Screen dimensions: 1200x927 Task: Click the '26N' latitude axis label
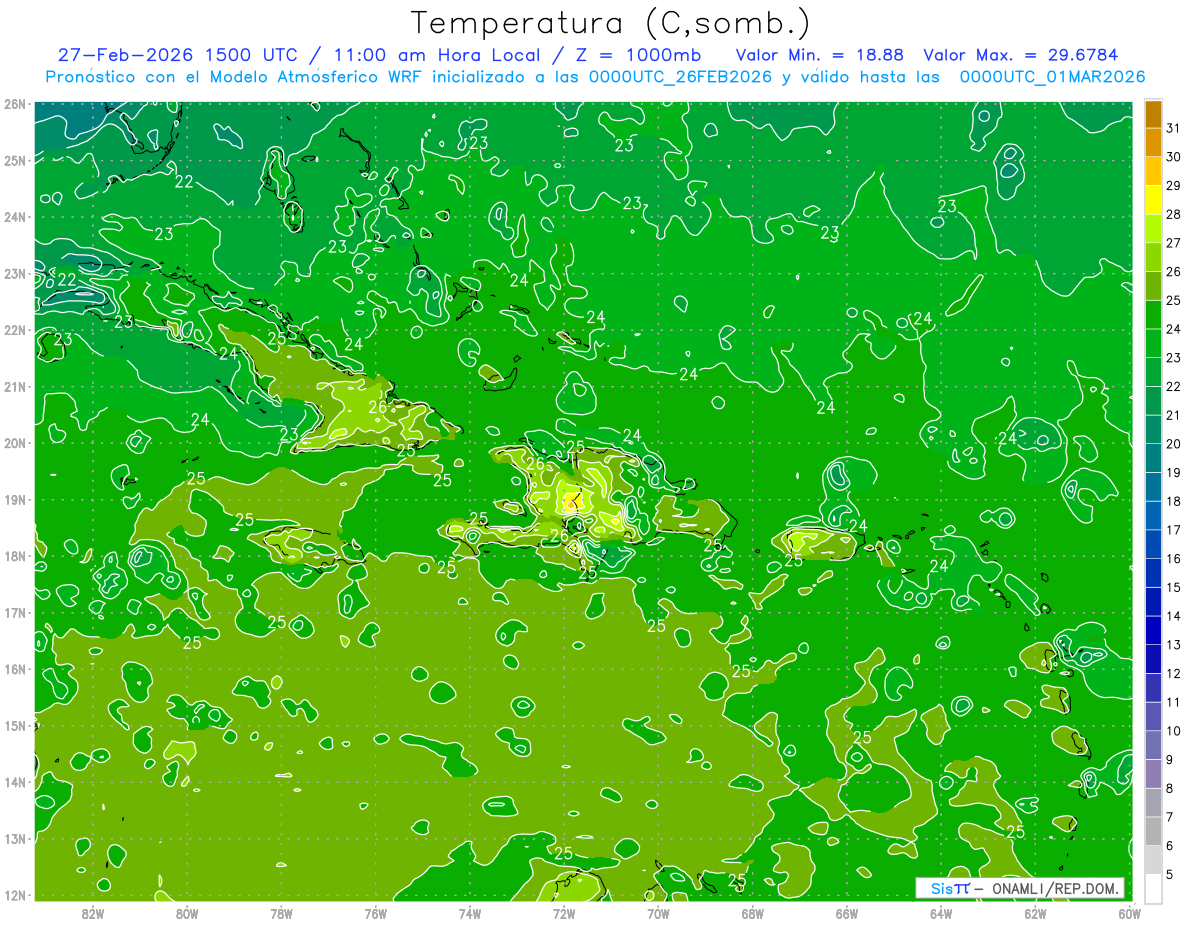tap(15, 104)
